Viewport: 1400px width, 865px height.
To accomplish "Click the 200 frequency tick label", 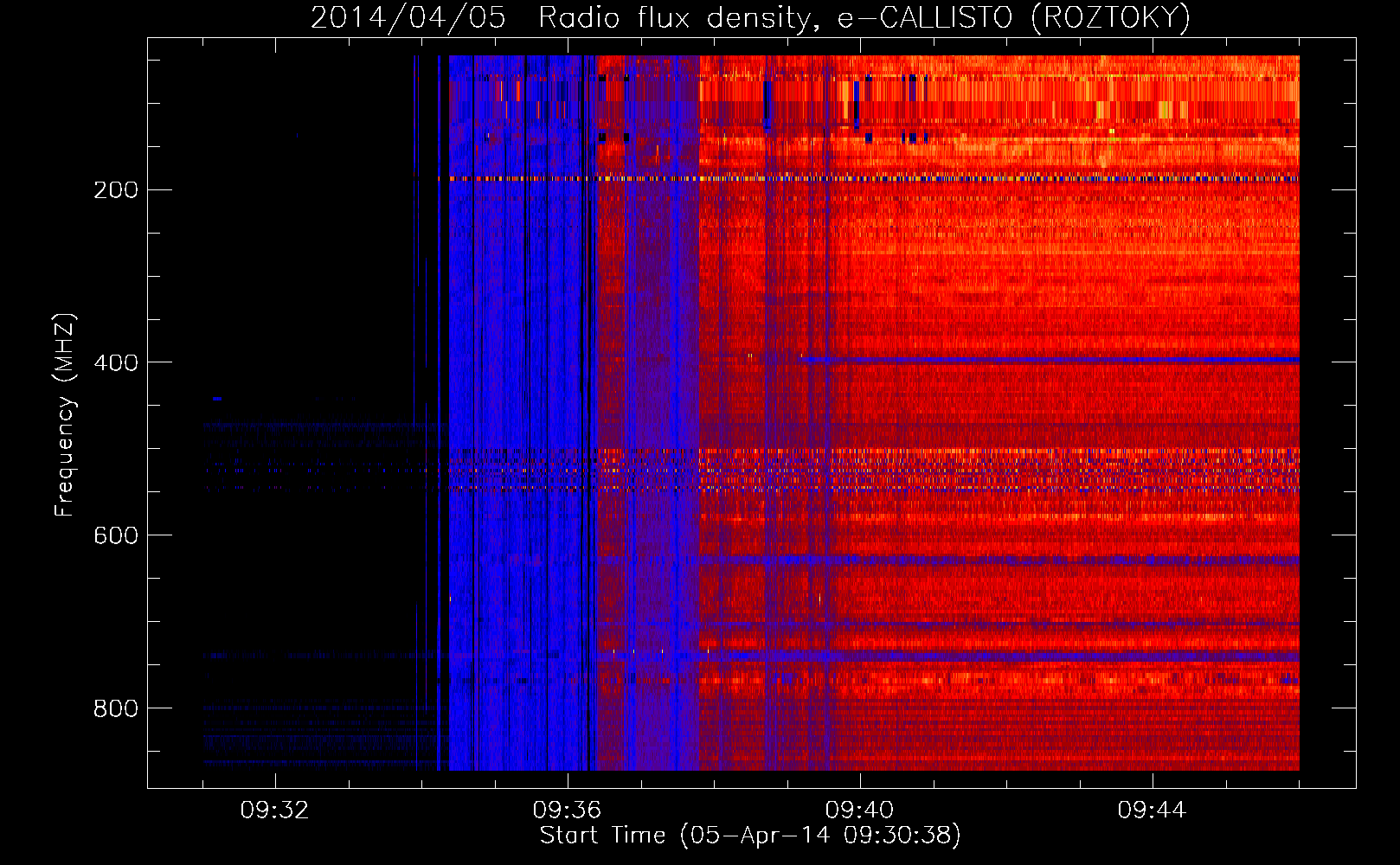I will click(x=116, y=189).
